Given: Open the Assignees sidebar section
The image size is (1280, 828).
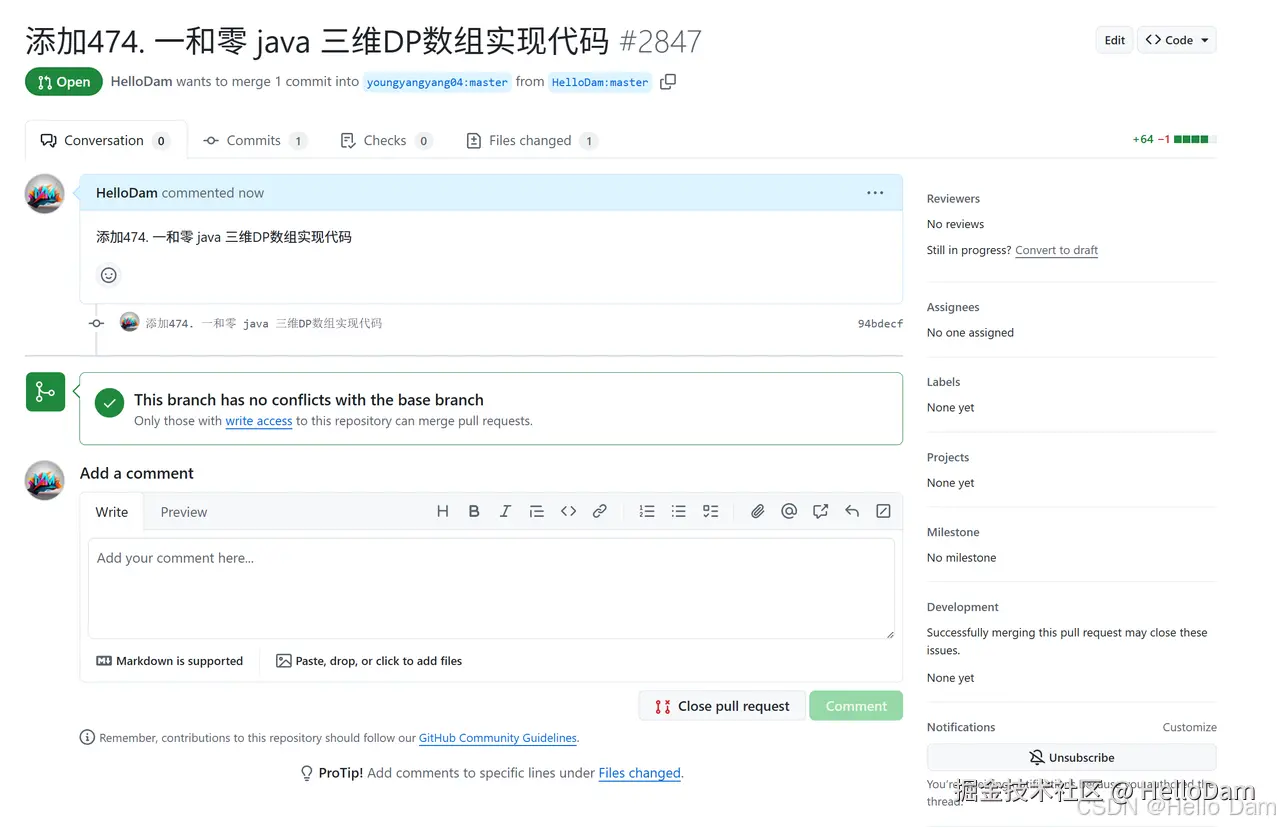Looking at the screenshot, I should 953,307.
